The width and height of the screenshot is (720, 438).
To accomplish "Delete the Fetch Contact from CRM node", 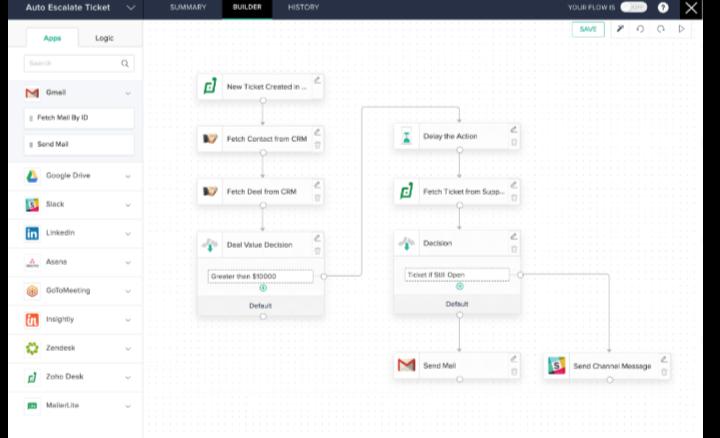I will click(x=317, y=144).
